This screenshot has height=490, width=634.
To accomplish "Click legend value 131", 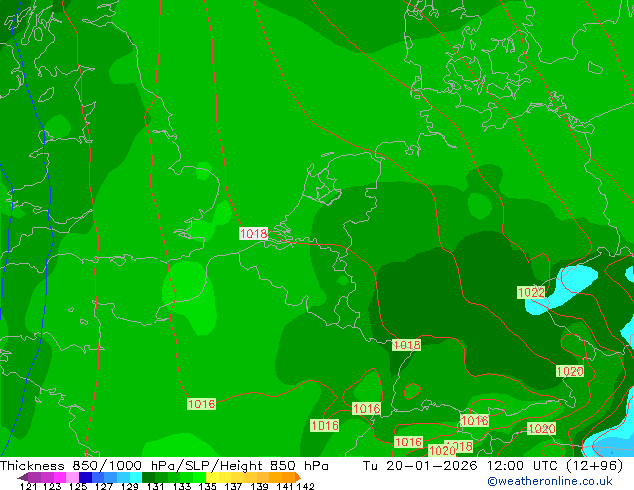I will 156,486.
